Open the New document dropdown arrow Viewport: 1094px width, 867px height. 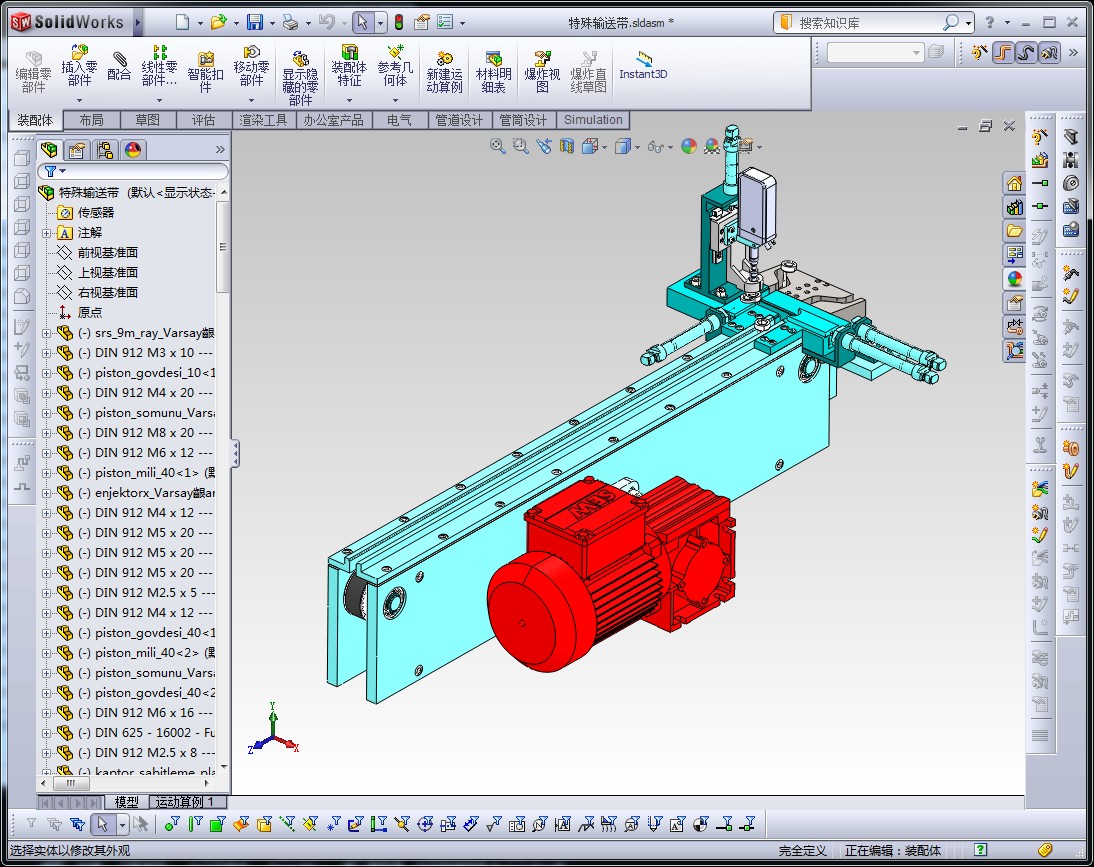pos(200,23)
